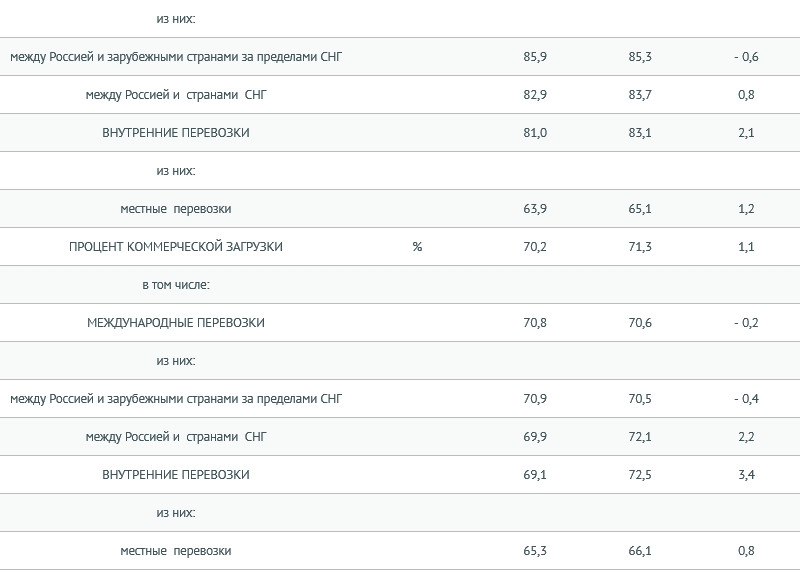
Task: Select the last местные перевозки row label
Action: tap(176, 551)
